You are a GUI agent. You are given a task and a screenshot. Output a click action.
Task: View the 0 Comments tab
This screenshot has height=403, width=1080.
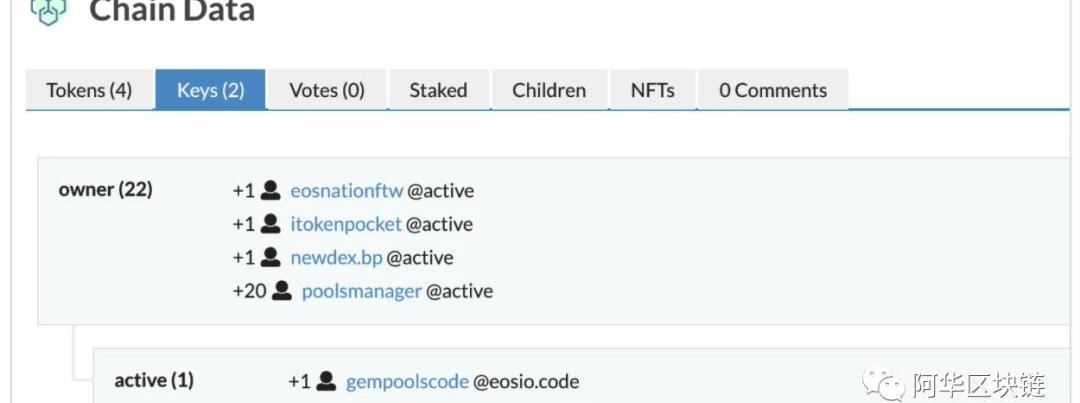(x=772, y=90)
